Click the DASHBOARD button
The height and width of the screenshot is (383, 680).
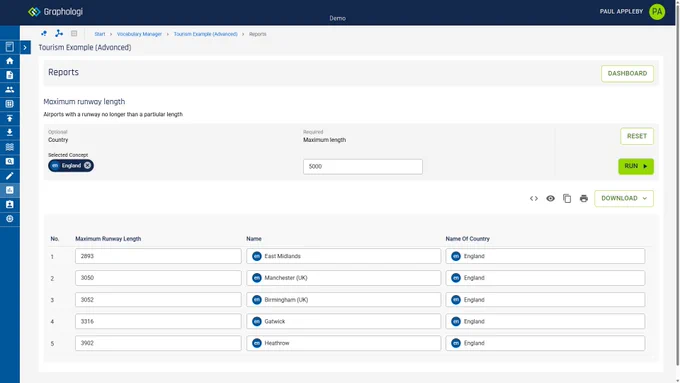(627, 73)
